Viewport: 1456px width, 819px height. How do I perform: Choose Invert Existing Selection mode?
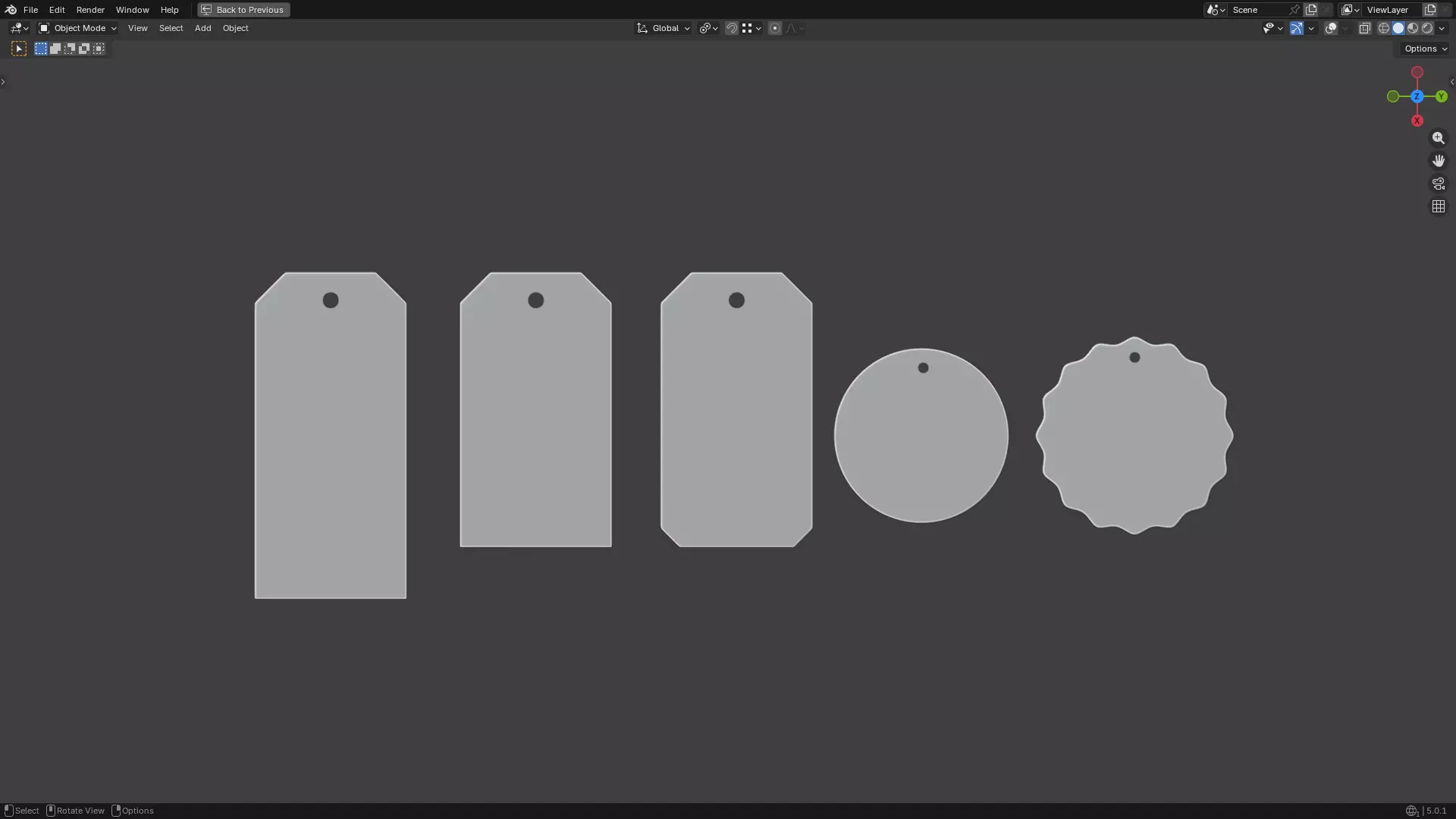coord(84,49)
